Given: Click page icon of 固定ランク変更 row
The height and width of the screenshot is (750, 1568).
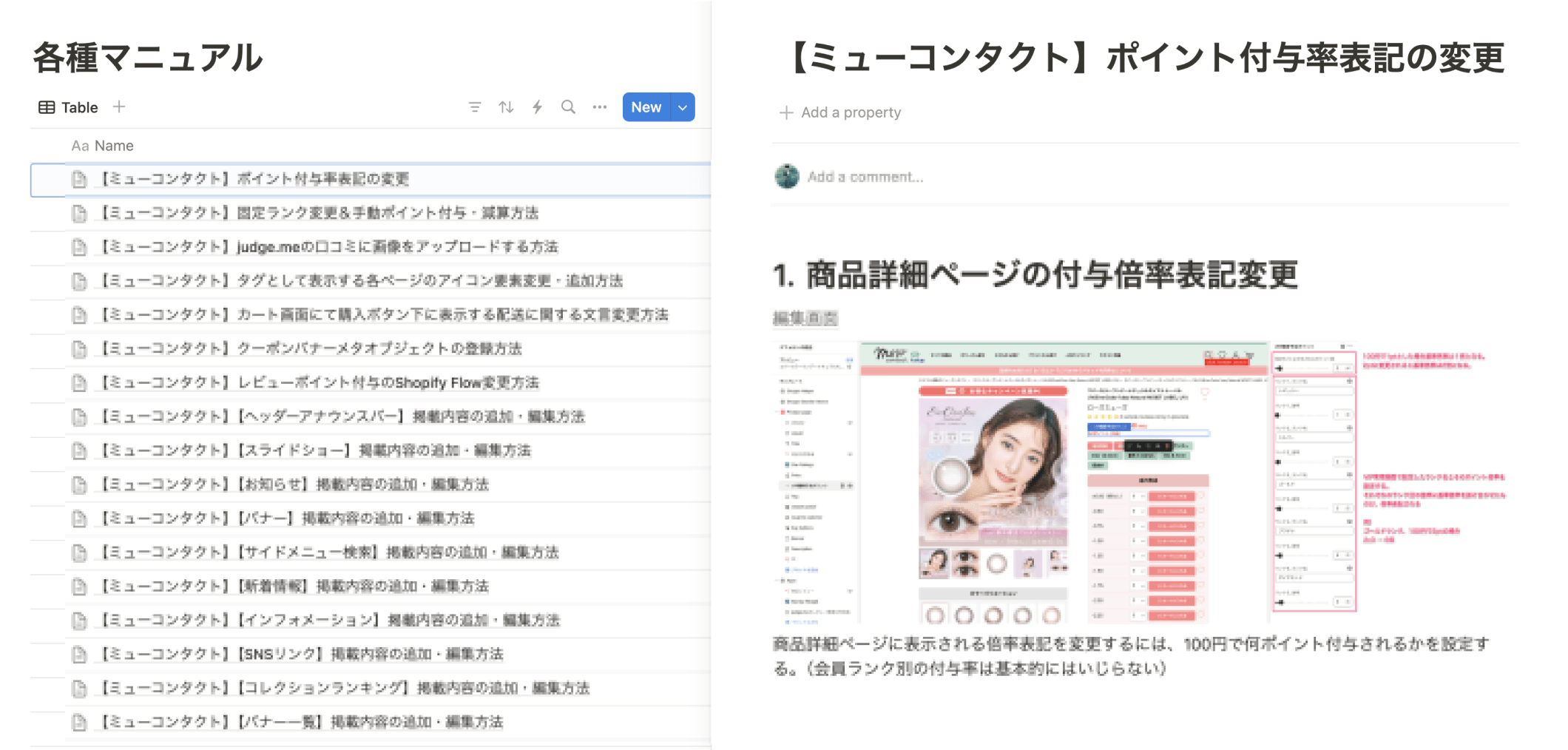Looking at the screenshot, I should [x=79, y=213].
